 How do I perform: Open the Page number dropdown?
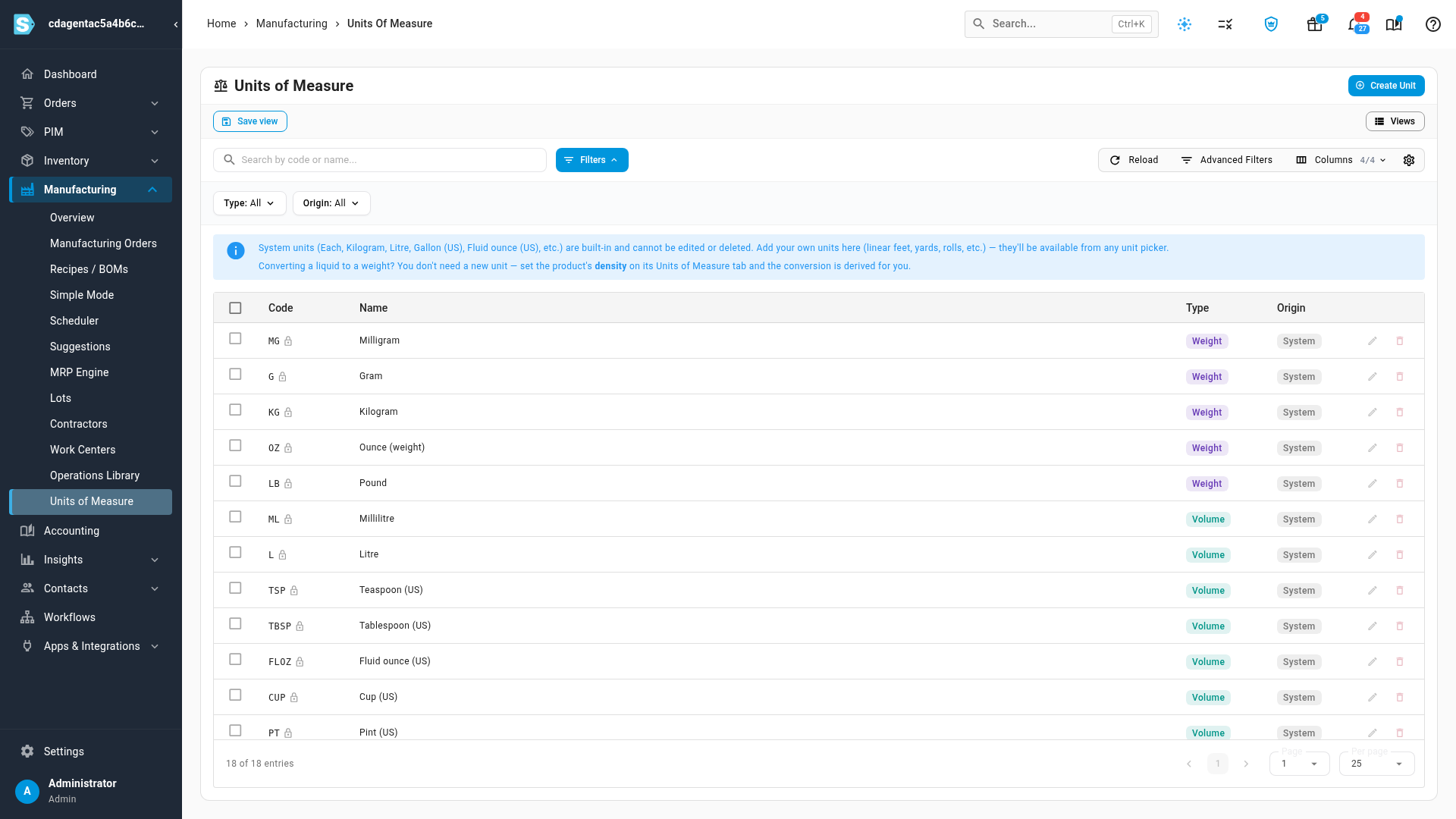(x=1299, y=764)
